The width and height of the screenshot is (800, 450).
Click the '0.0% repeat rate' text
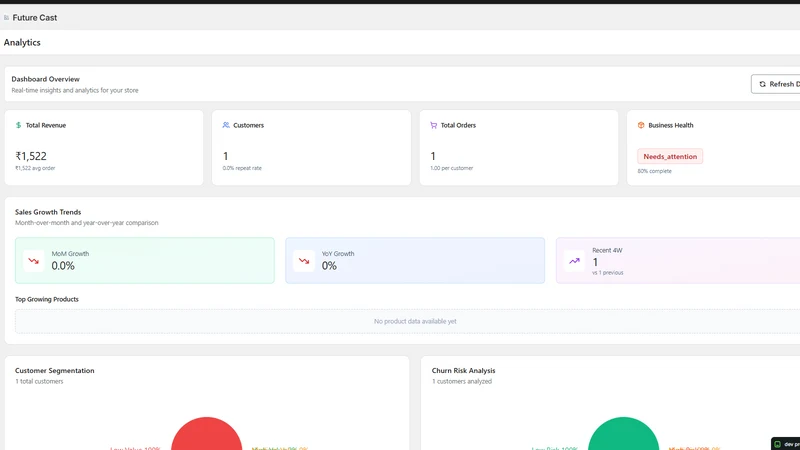(x=242, y=168)
